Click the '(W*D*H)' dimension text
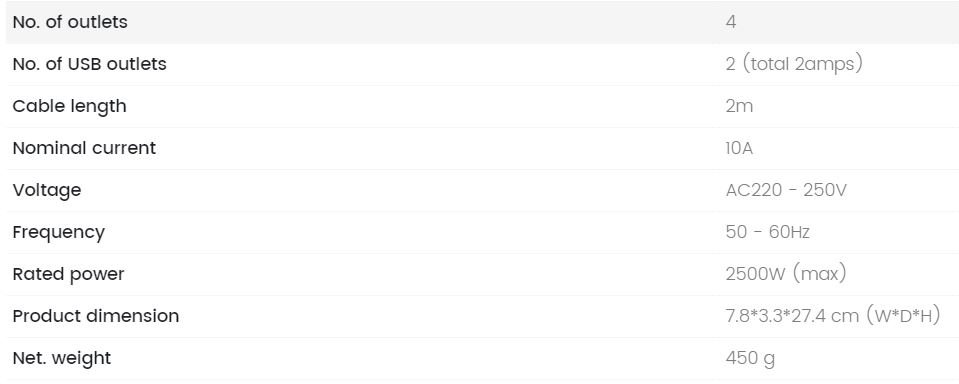The width and height of the screenshot is (959, 384). click(903, 316)
